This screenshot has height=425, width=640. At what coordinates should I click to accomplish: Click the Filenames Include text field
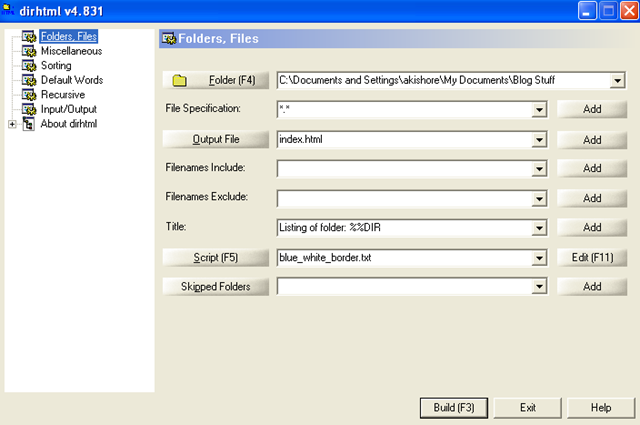pos(404,169)
